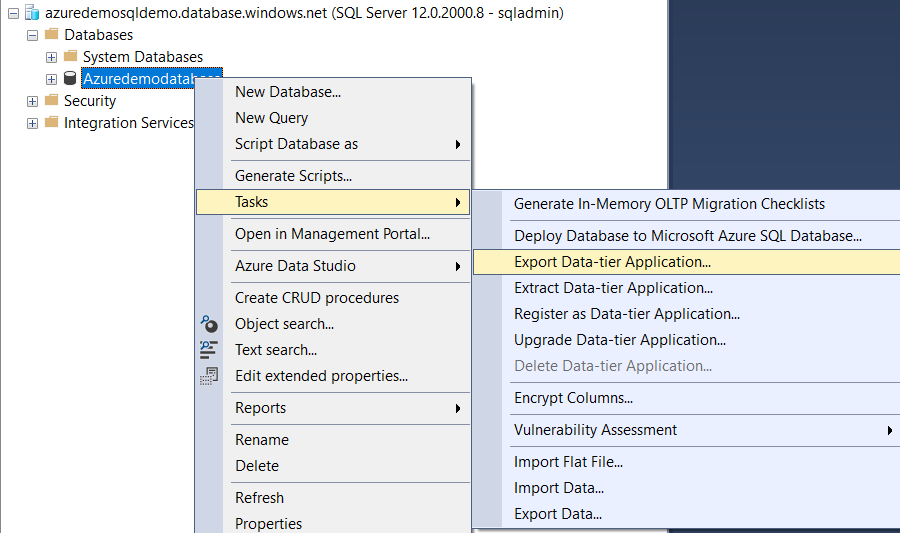
Task: Click the System Databases folder icon
Action: point(71,56)
